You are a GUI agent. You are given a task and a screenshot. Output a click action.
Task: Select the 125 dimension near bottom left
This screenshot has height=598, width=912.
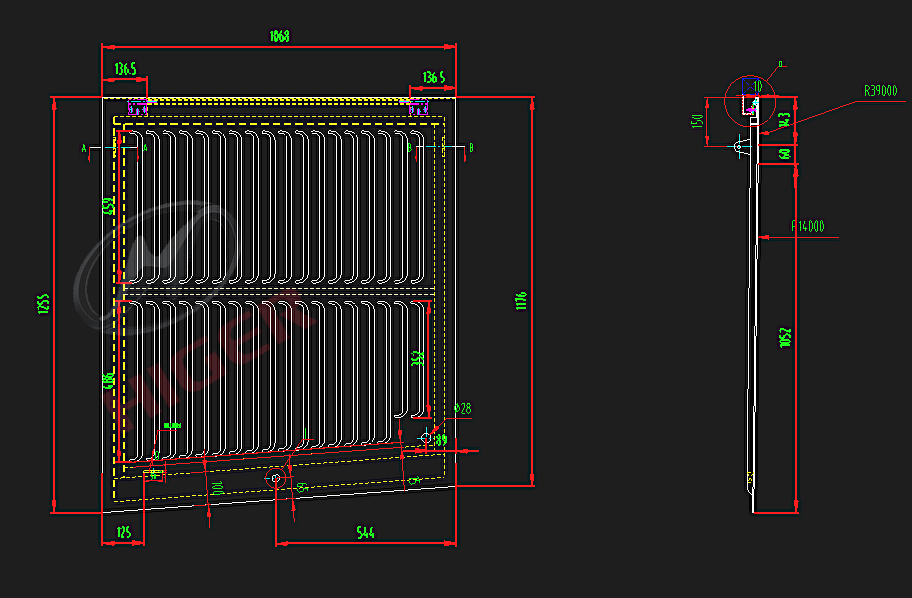point(121,533)
